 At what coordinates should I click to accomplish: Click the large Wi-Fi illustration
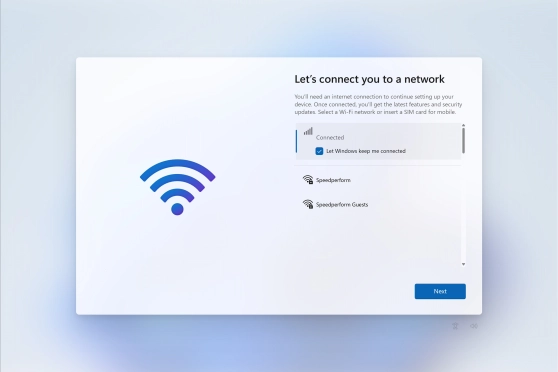click(x=178, y=187)
